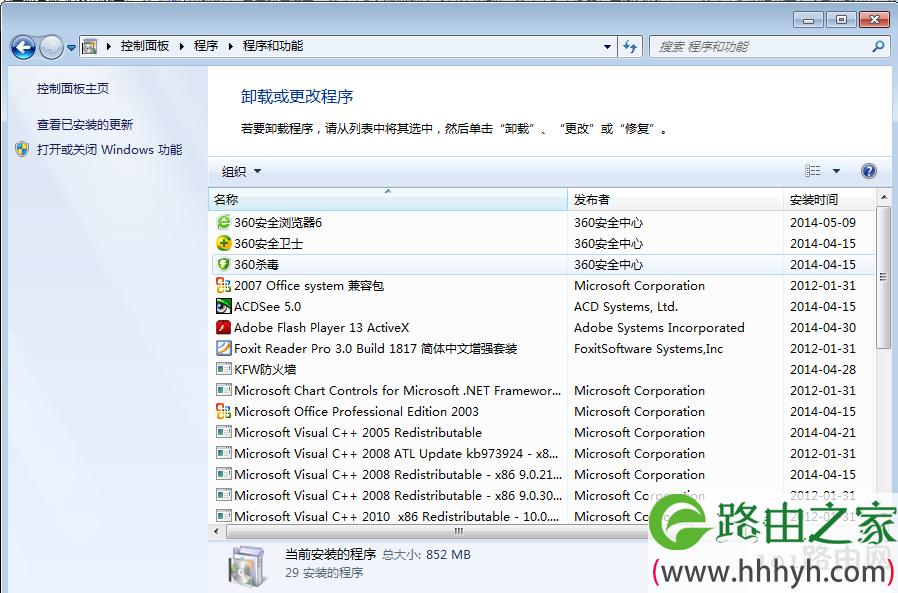
Task: Open 控制面板主页 link
Action: tap(73, 89)
